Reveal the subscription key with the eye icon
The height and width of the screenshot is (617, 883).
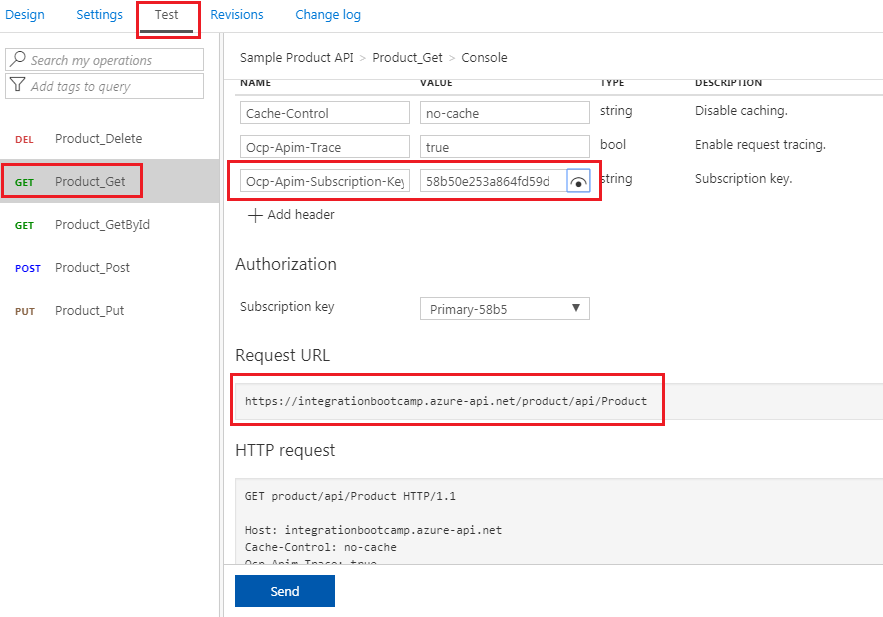[x=578, y=181]
